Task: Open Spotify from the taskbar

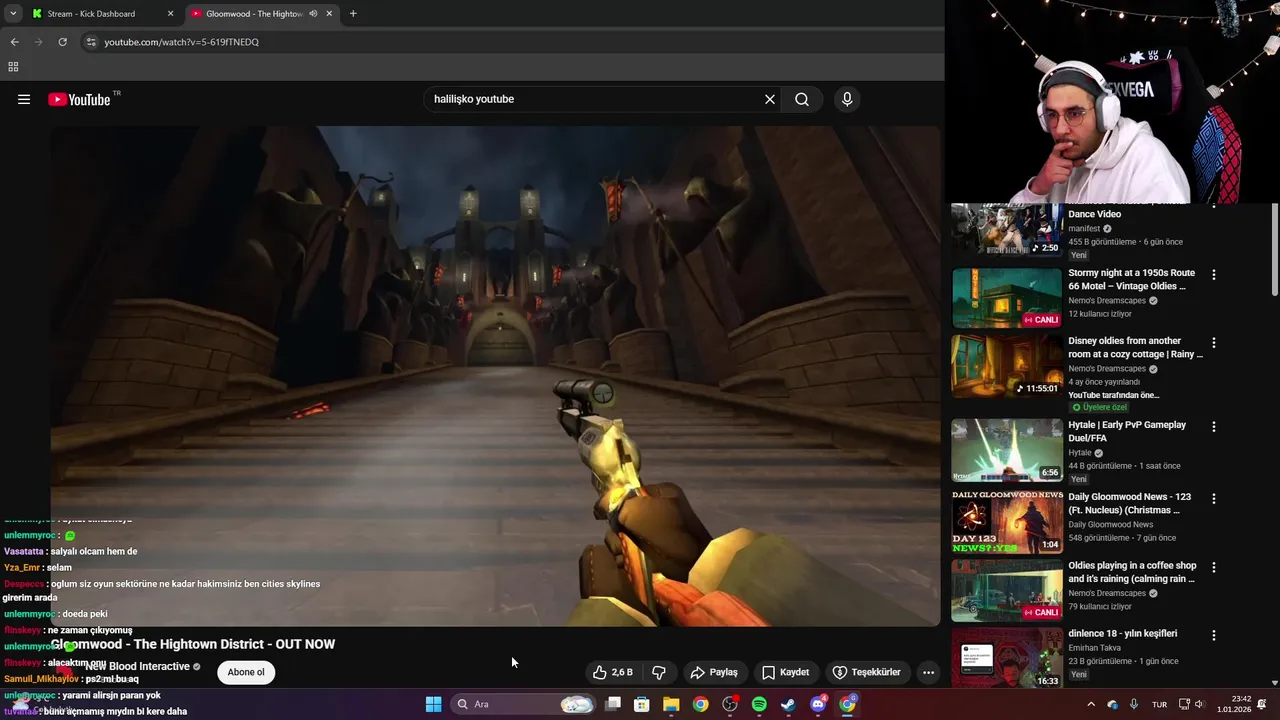Action: pos(759,704)
